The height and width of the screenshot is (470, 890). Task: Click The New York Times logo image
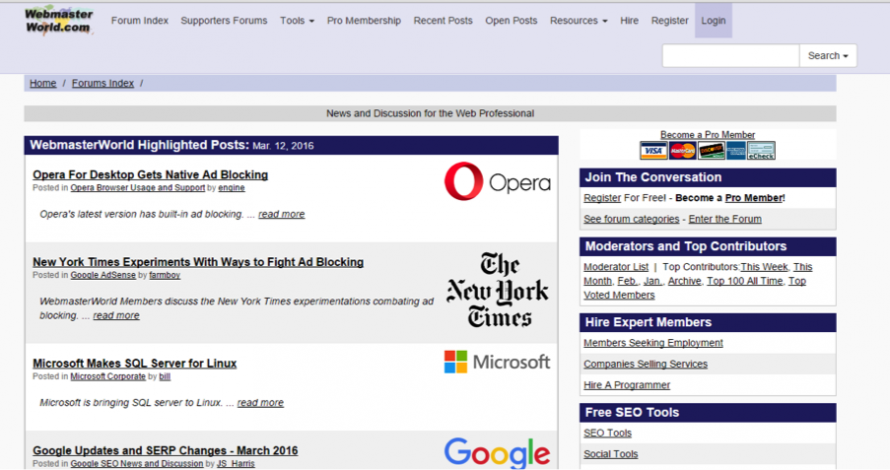point(497,289)
